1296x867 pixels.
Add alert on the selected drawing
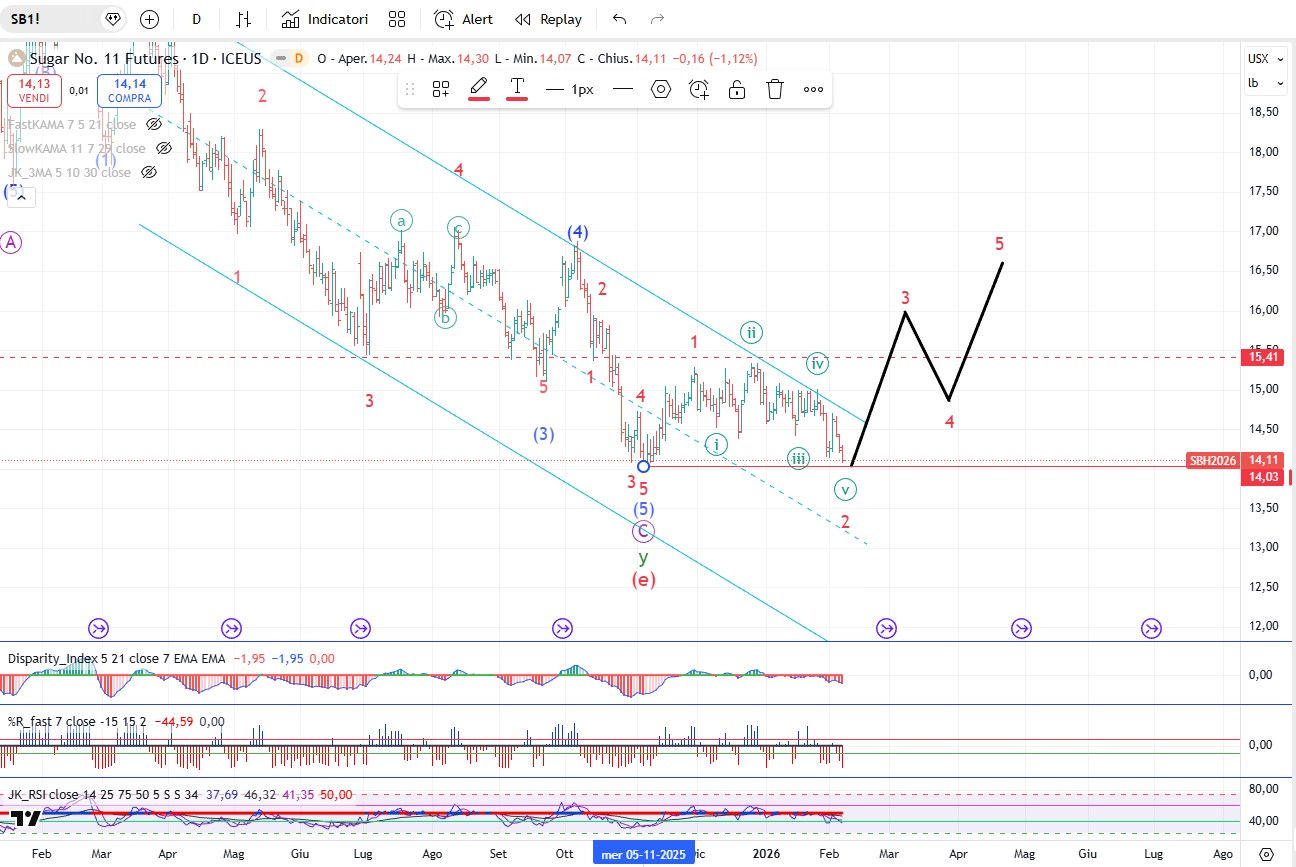pos(699,89)
